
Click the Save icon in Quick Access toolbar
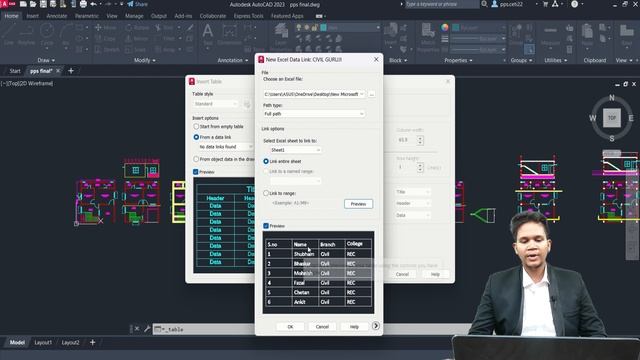pyautogui.click(x=43, y=4)
